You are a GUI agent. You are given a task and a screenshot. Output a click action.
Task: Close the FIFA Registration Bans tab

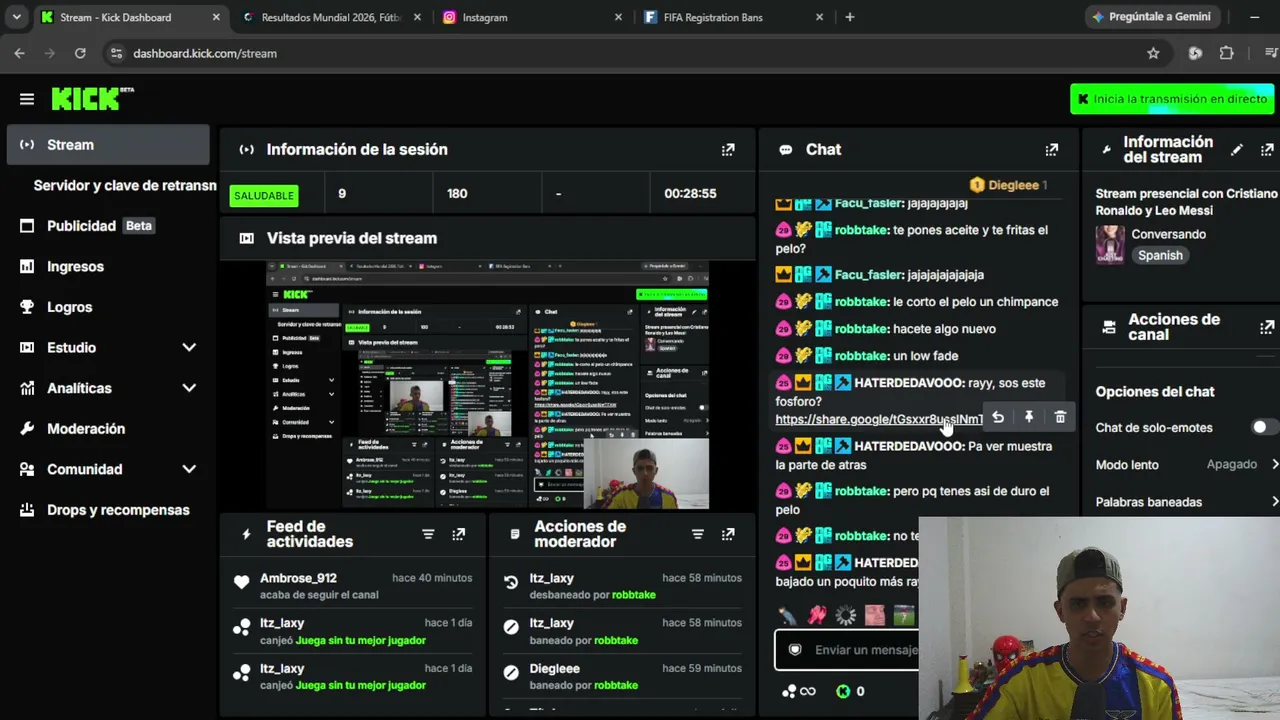point(820,17)
